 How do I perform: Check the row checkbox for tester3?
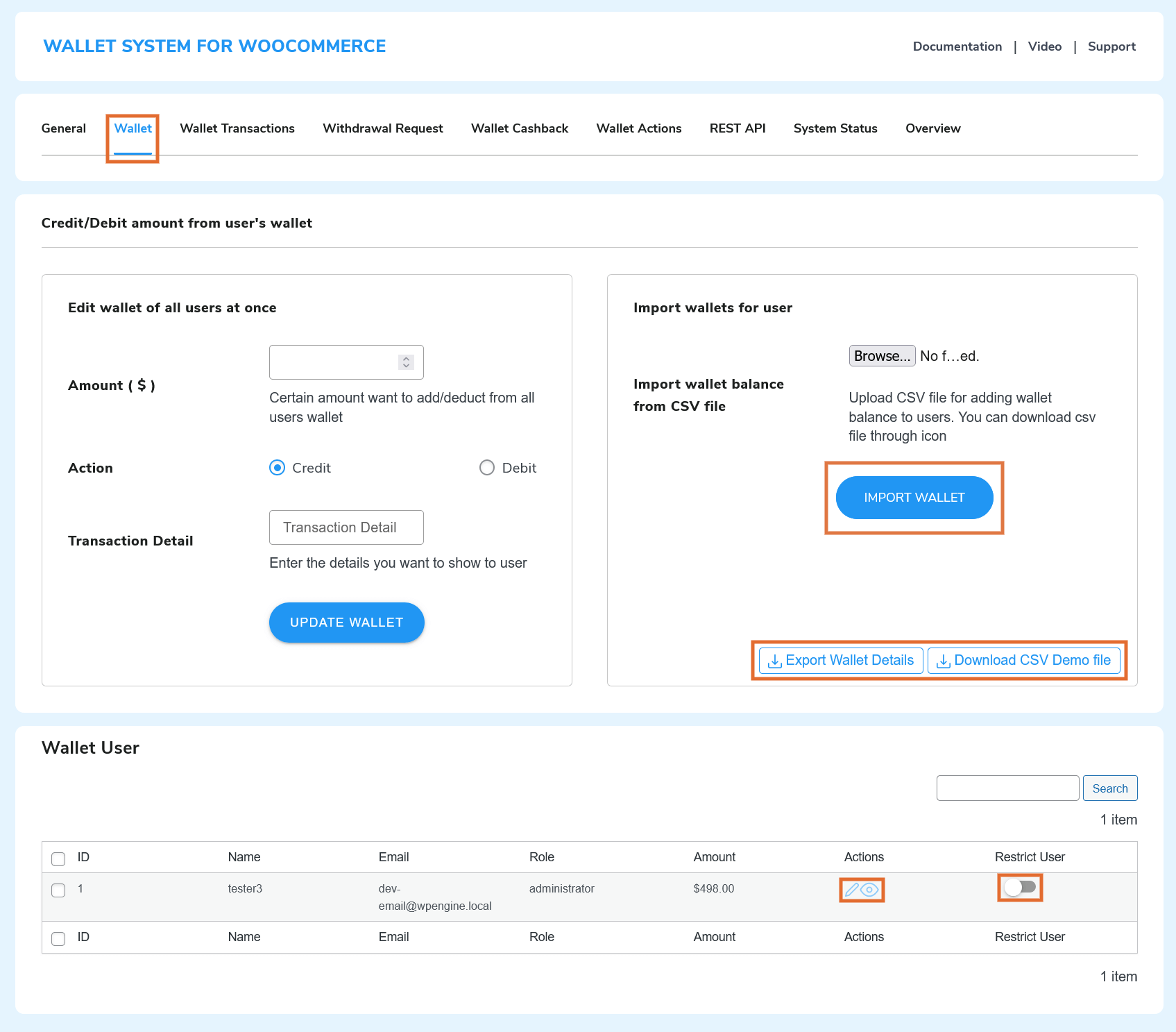click(58, 890)
